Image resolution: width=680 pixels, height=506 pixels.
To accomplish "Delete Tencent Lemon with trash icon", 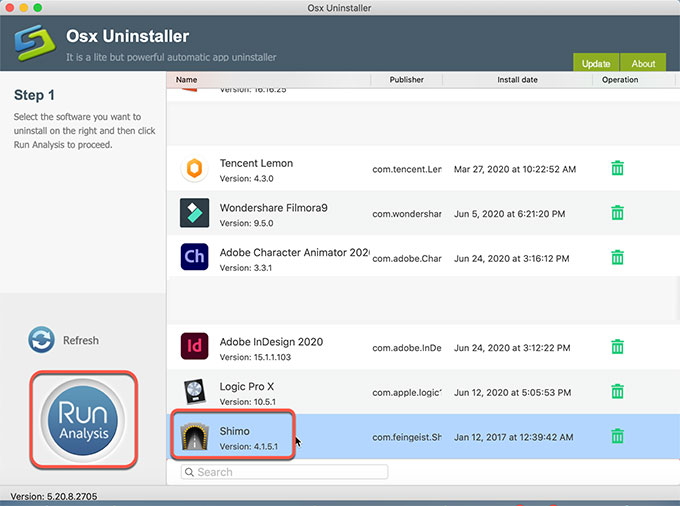I will pyautogui.click(x=618, y=169).
